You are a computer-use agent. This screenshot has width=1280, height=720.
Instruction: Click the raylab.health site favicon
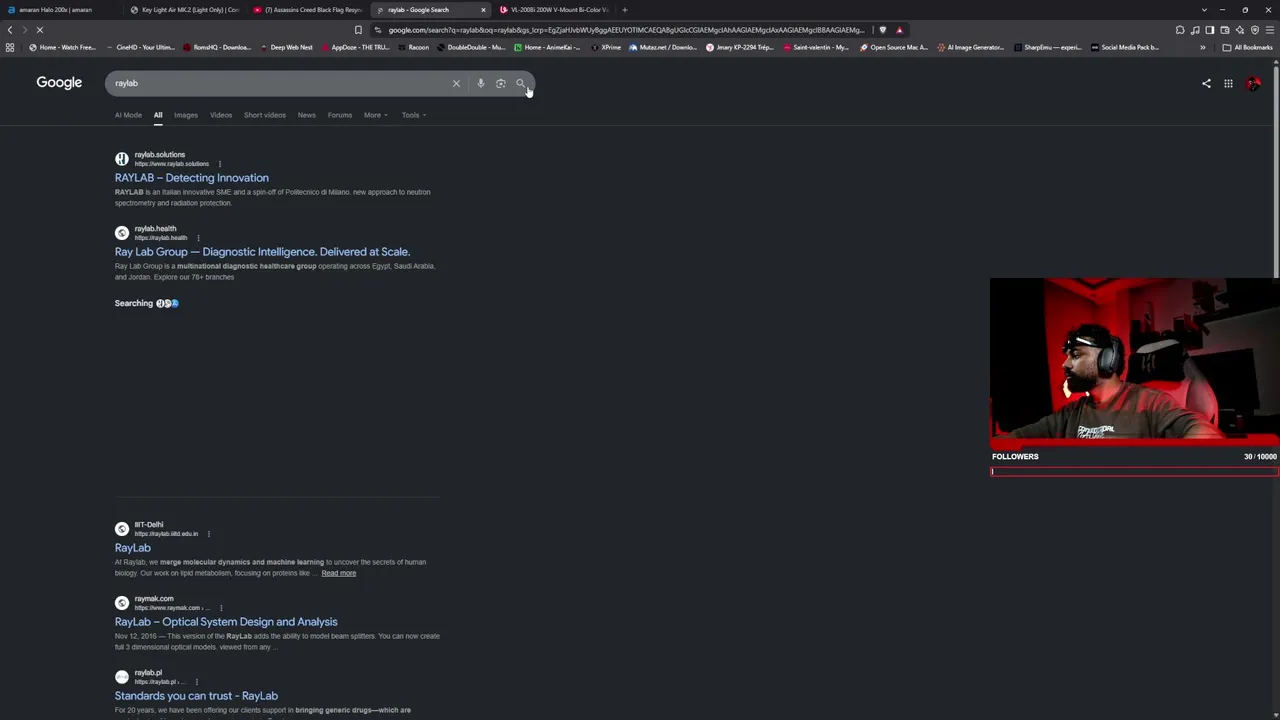[122, 233]
